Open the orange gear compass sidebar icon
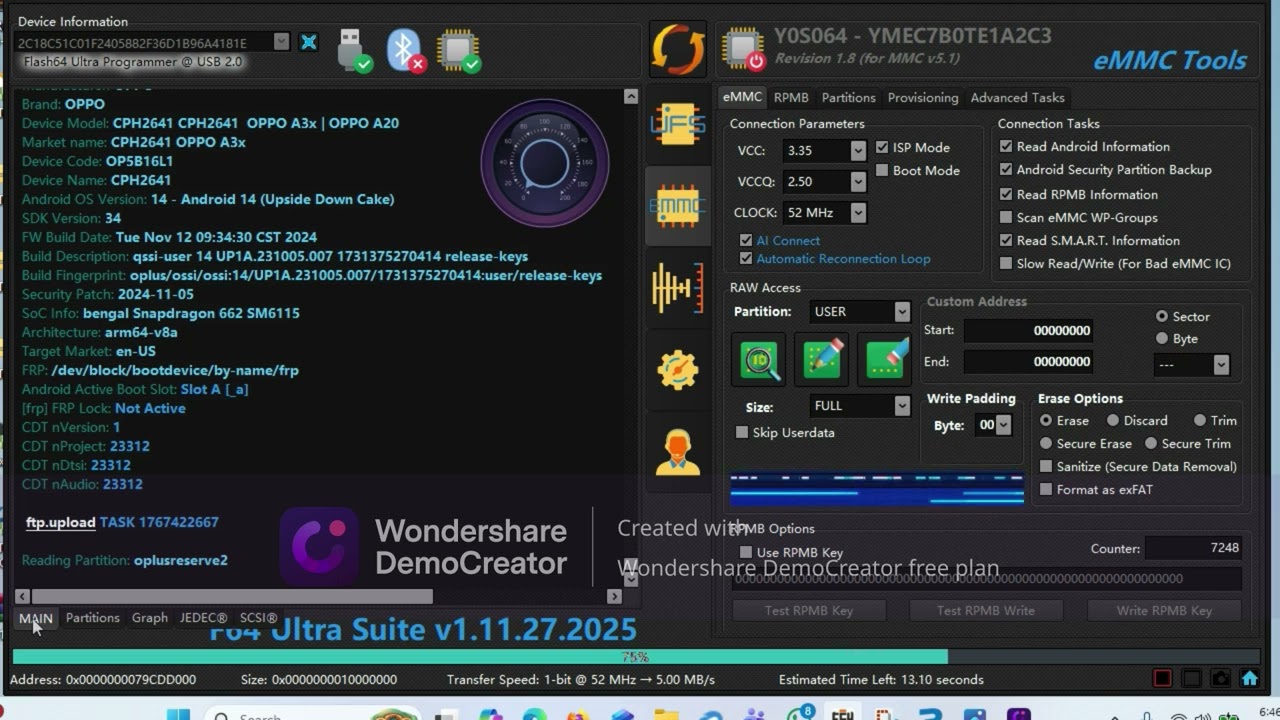The width and height of the screenshot is (1280, 720). click(x=677, y=370)
